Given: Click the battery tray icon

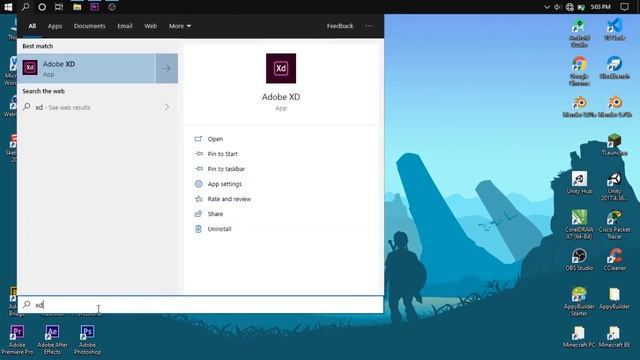Looking at the screenshot, I should coord(581,7).
